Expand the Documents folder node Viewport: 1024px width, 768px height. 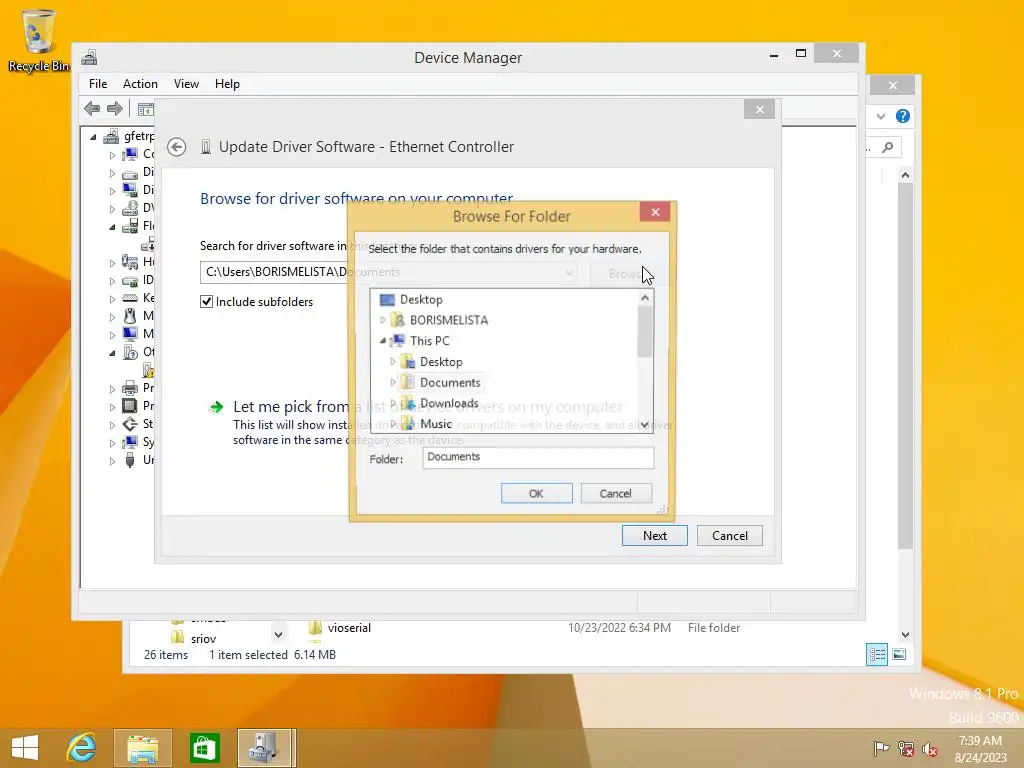(392, 382)
